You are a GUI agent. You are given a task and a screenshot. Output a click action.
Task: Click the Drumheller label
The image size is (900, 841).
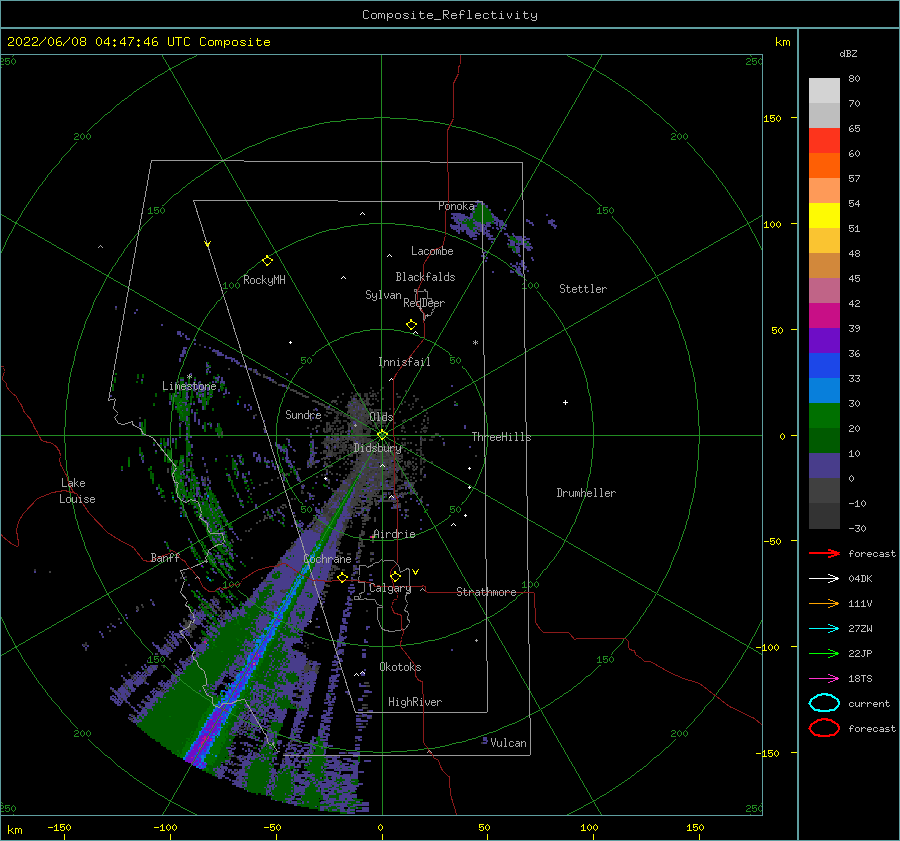click(586, 493)
